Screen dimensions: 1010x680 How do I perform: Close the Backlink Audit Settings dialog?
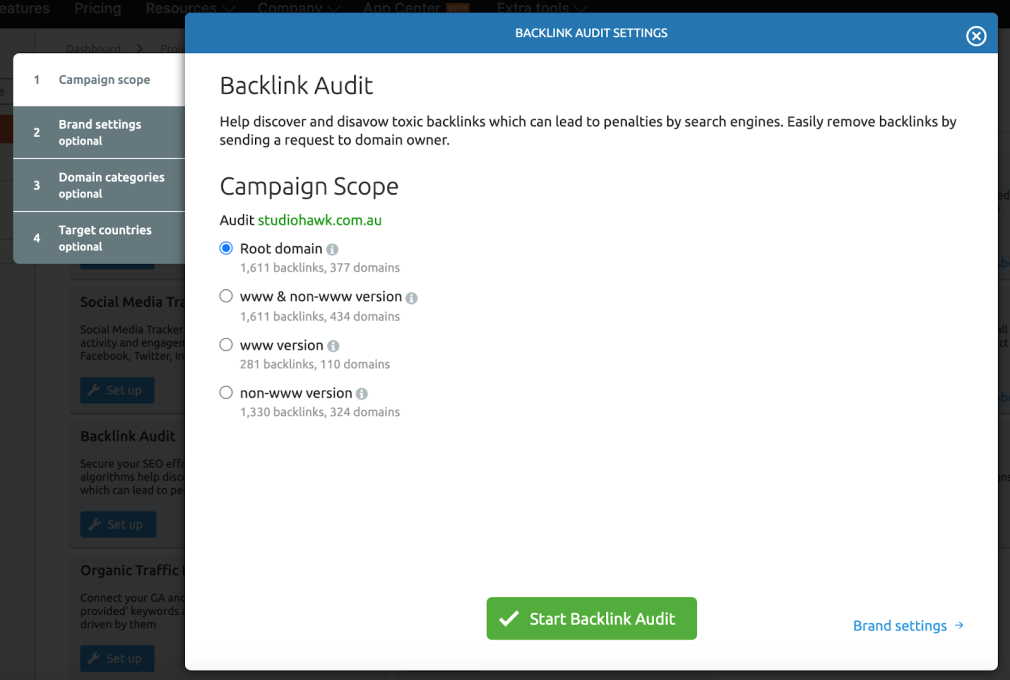tap(976, 36)
